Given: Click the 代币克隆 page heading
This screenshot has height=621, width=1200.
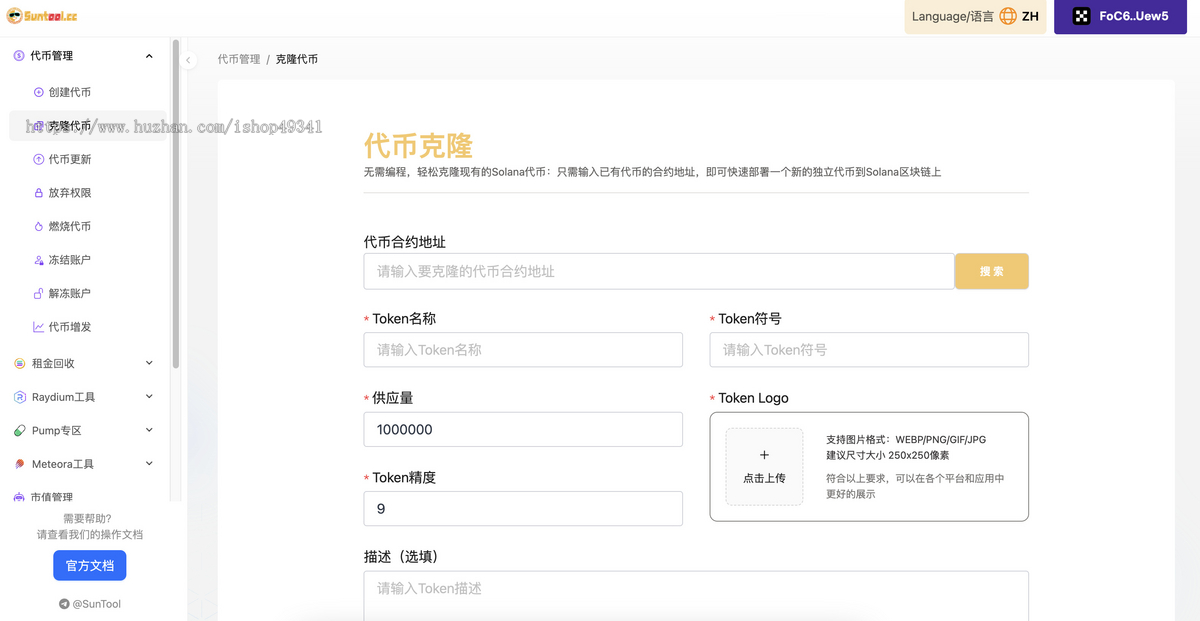Looking at the screenshot, I should coord(418,146).
